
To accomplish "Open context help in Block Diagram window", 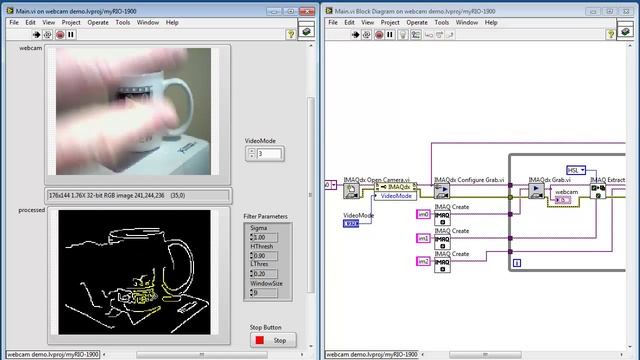I will tap(610, 34).
